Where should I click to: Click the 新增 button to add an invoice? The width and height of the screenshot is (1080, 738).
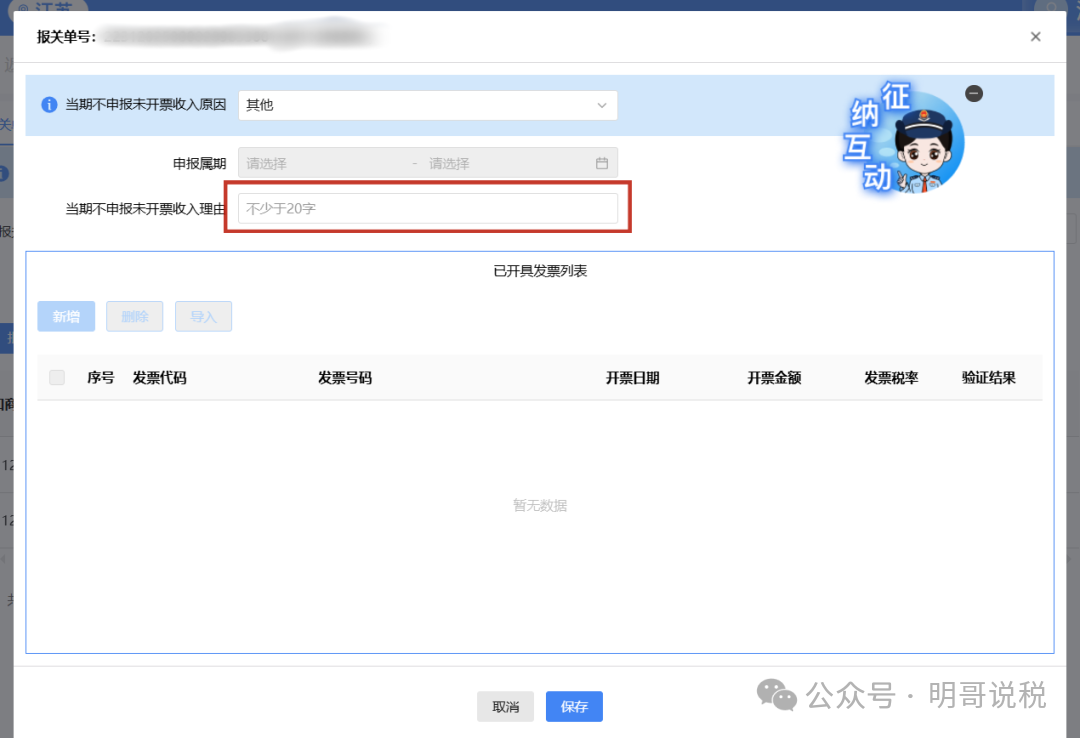[x=65, y=316]
